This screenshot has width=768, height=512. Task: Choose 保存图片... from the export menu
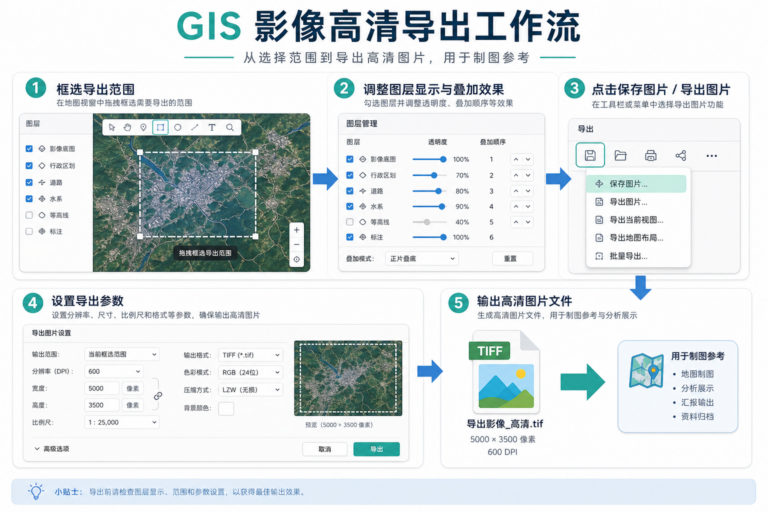tap(636, 184)
